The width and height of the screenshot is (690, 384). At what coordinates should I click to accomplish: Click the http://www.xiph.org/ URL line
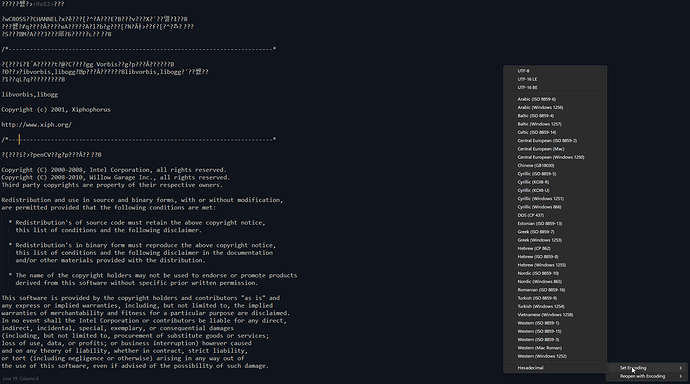(37, 125)
